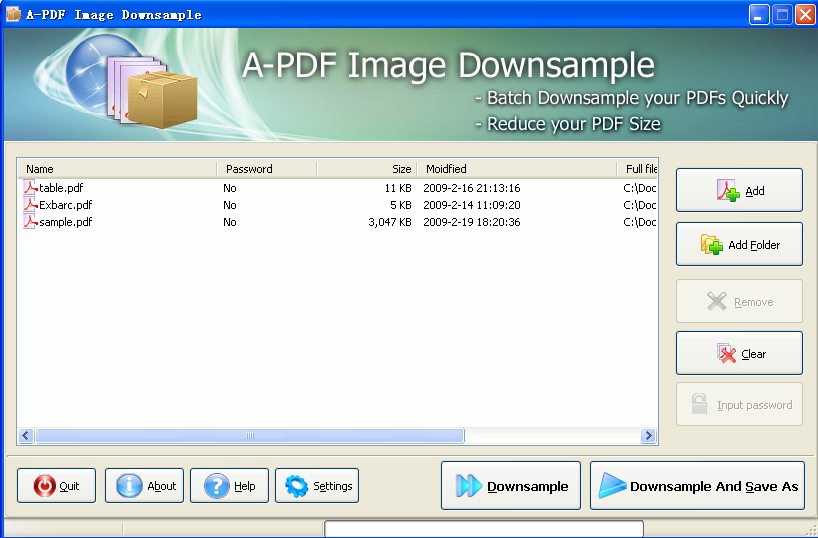Click the red Quit power icon
The image size is (818, 538).
click(x=44, y=486)
